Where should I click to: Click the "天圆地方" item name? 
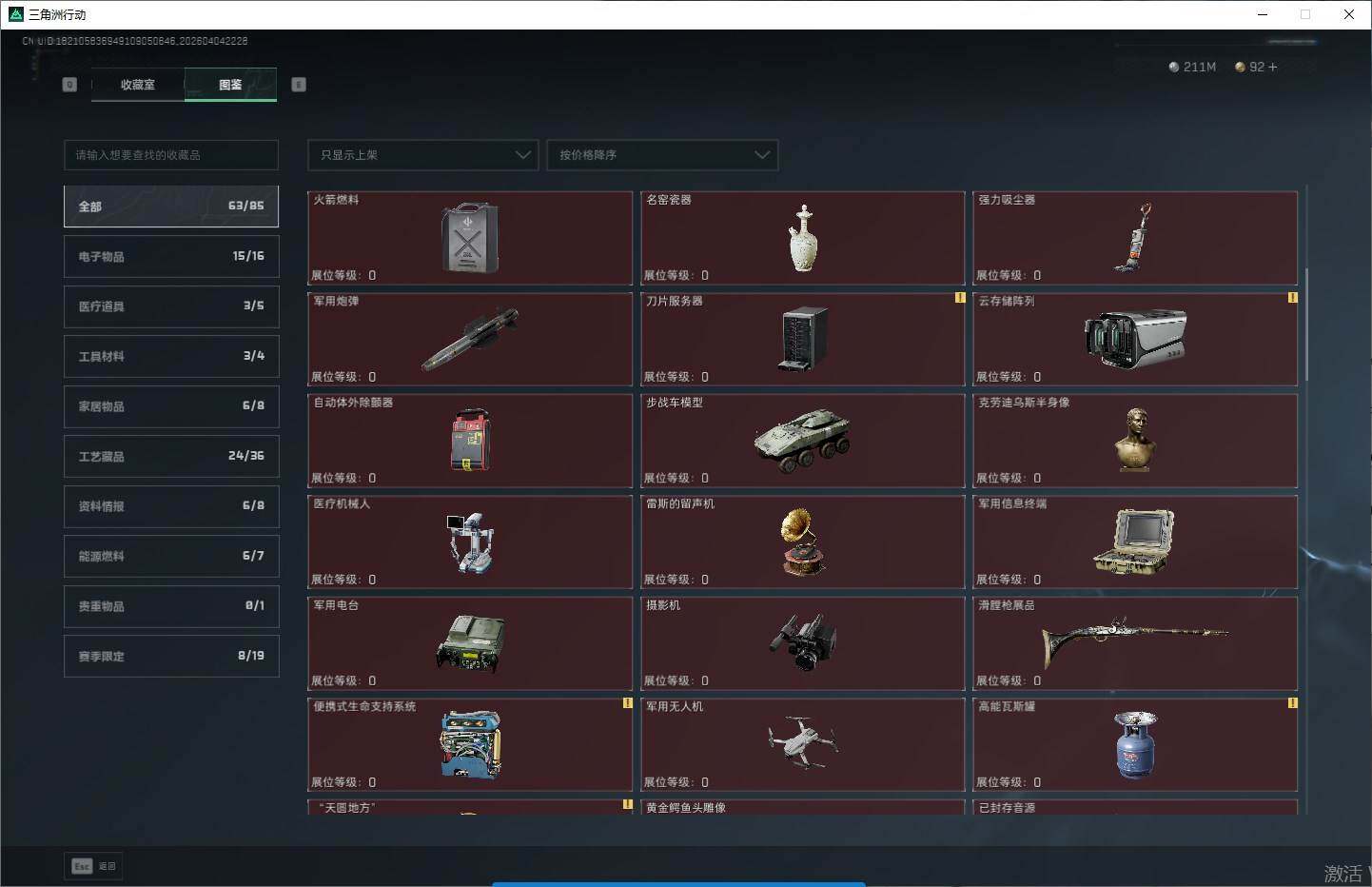(347, 808)
